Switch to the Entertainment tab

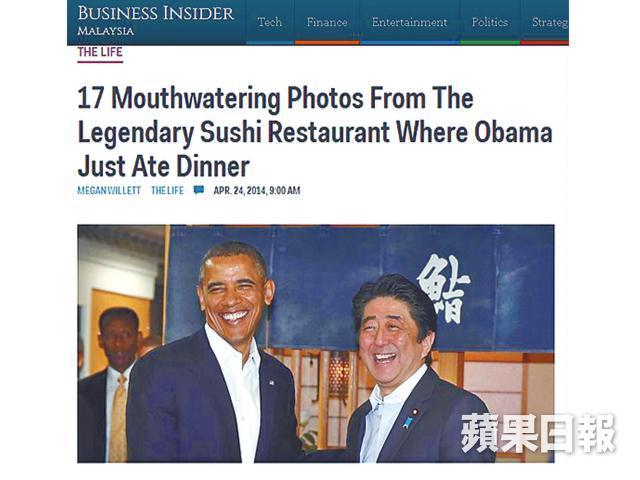[409, 22]
